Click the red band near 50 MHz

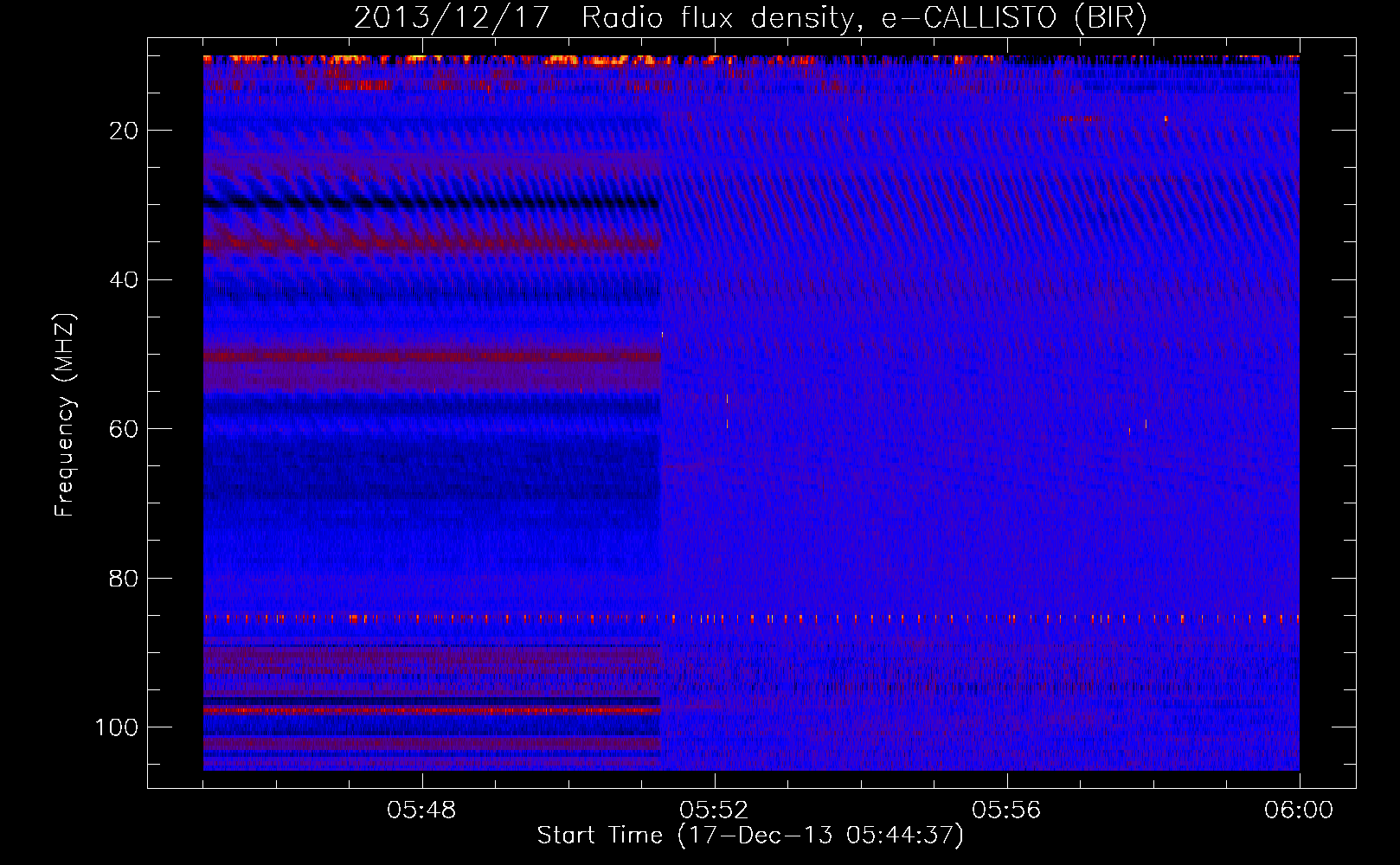point(432,356)
